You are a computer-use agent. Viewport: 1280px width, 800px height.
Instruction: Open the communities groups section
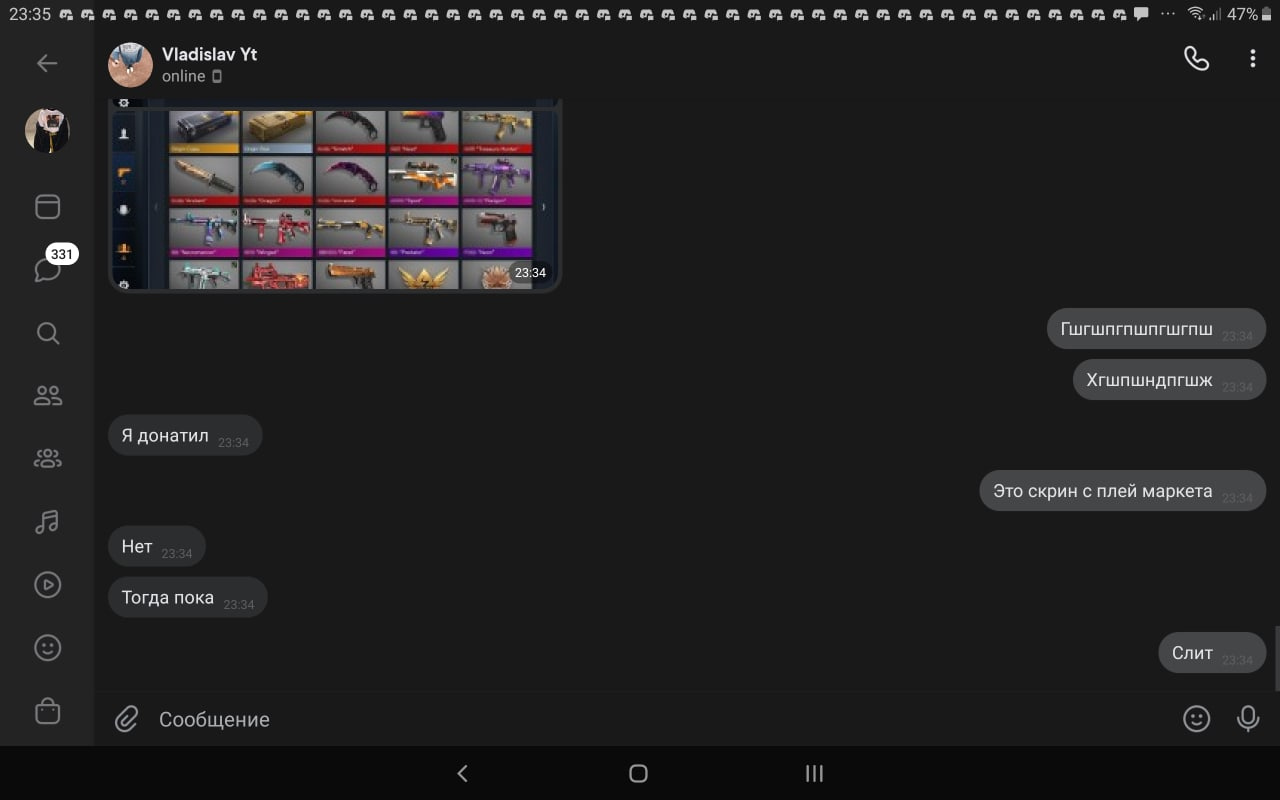click(x=47, y=459)
